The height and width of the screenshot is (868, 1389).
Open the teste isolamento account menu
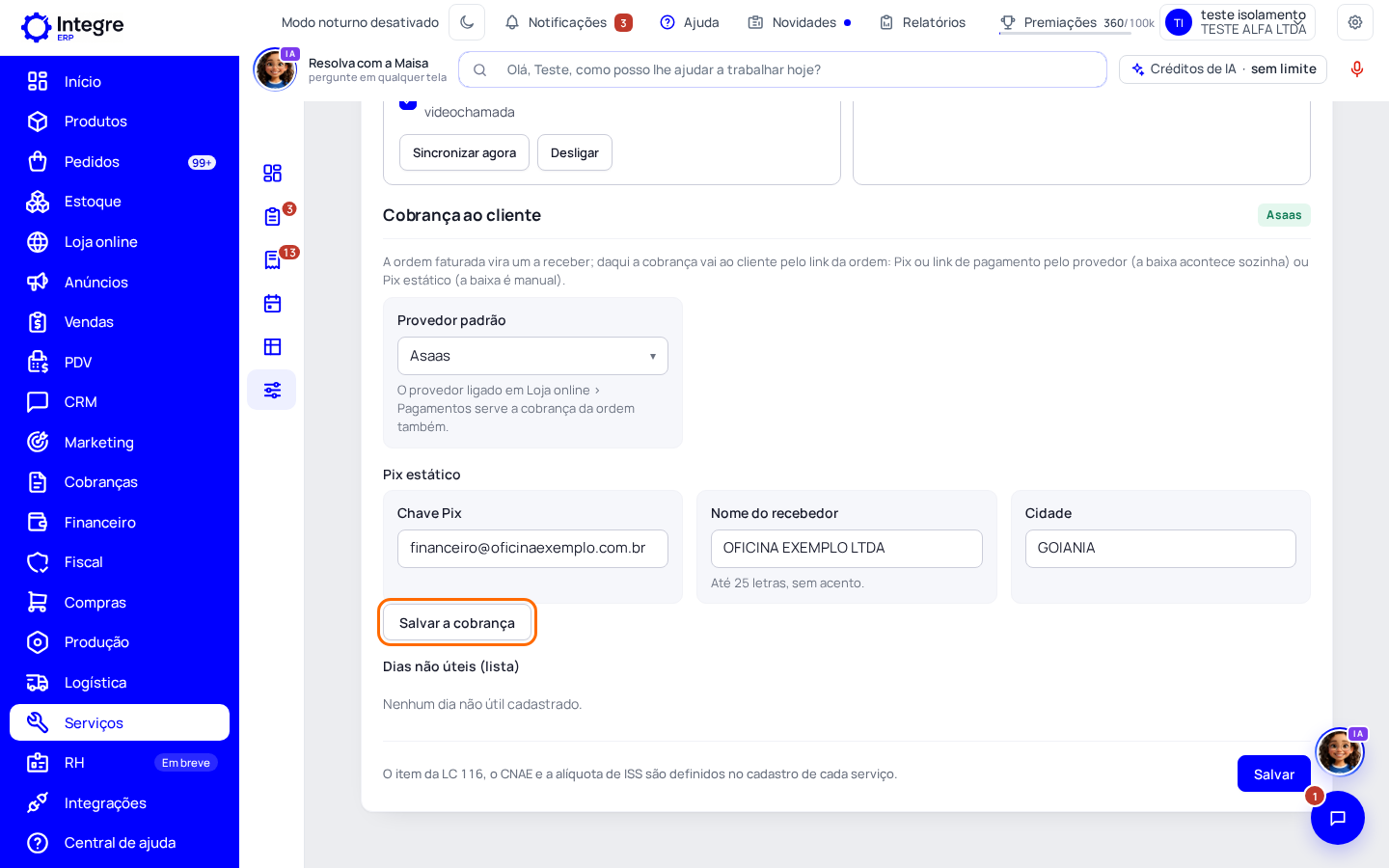[x=1238, y=22]
